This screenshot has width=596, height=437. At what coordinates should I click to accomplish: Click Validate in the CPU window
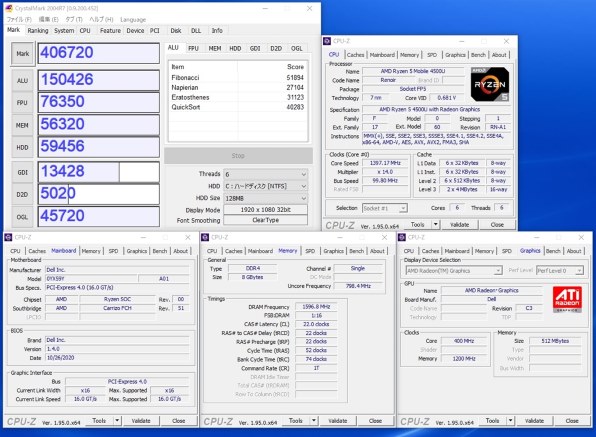pyautogui.click(x=460, y=225)
